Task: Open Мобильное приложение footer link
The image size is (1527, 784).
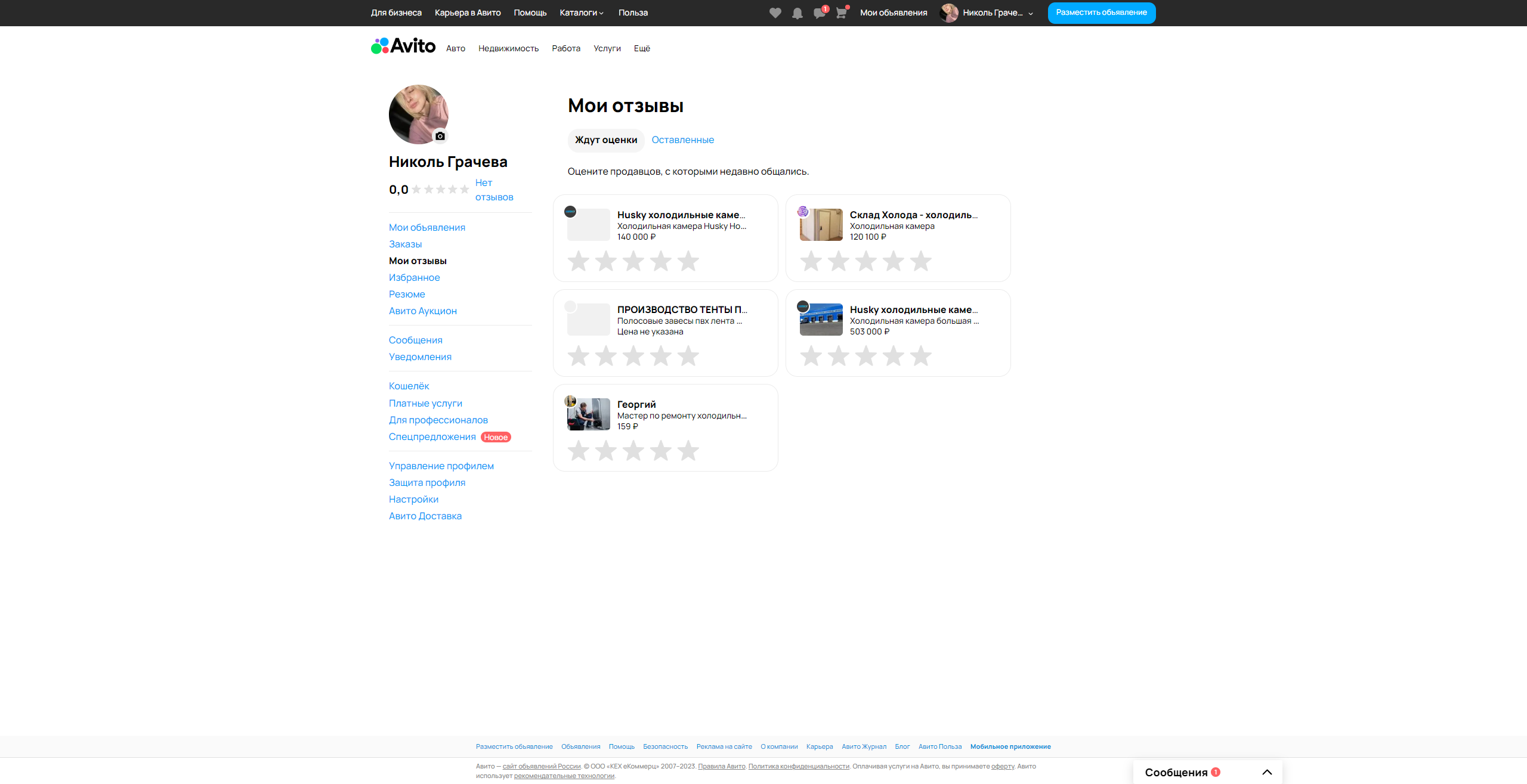Action: coord(1010,746)
